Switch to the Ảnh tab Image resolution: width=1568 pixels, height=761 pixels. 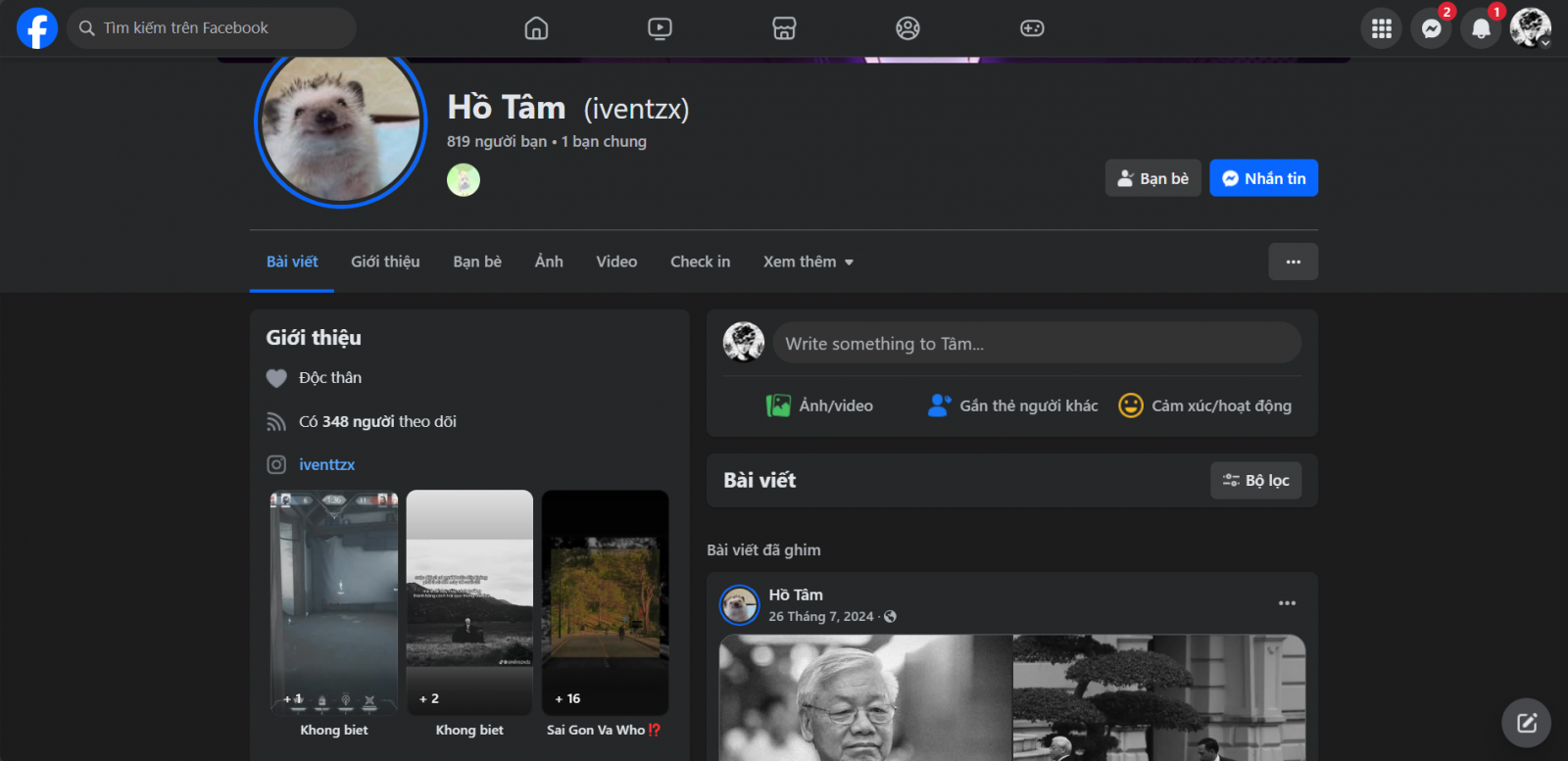click(549, 262)
